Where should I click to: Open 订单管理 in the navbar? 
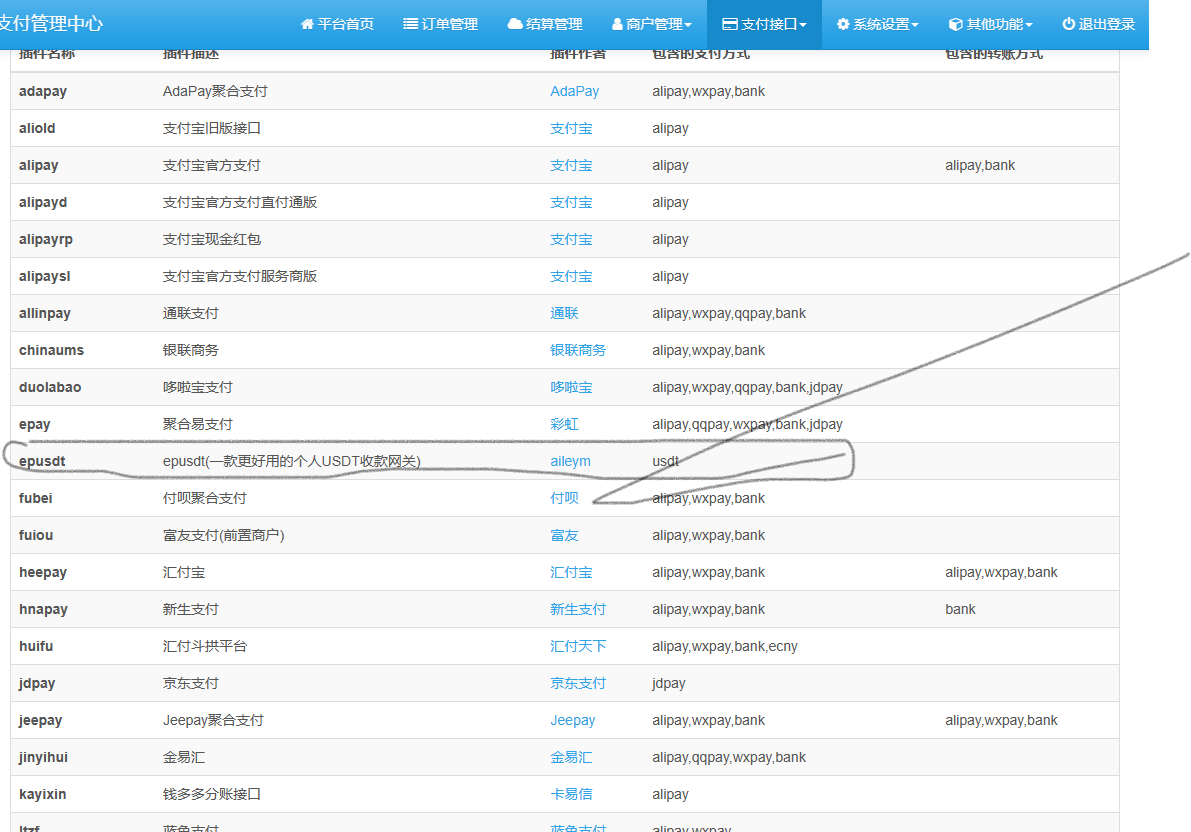440,24
